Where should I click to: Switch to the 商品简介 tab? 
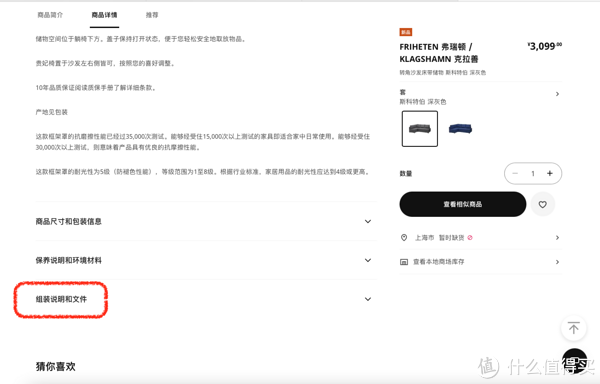click(x=50, y=15)
